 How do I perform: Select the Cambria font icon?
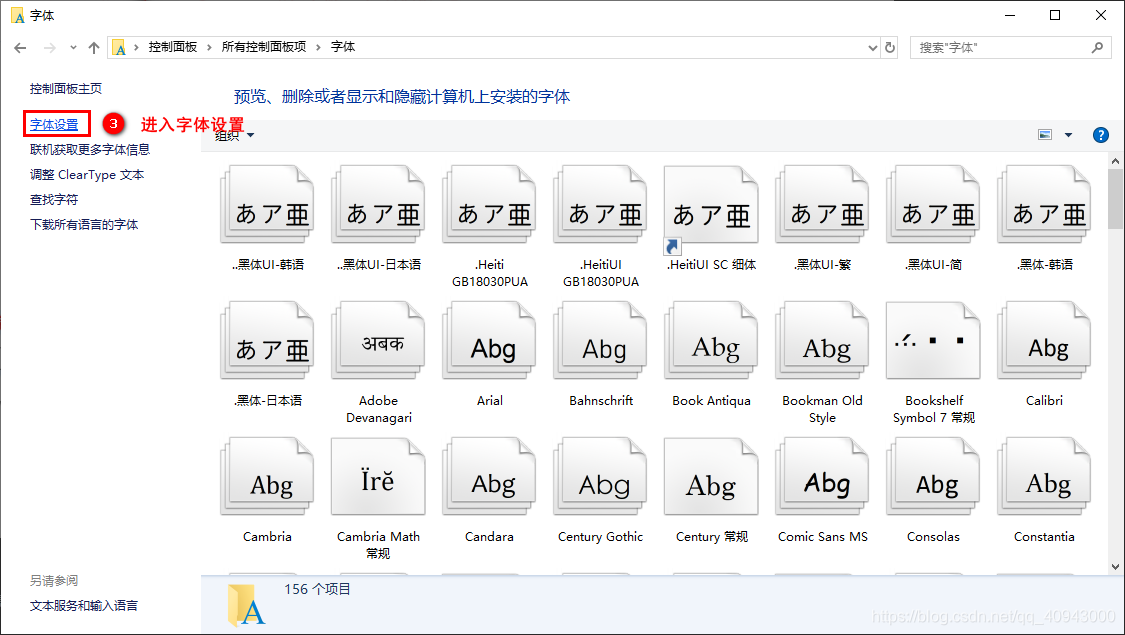pyautogui.click(x=267, y=476)
